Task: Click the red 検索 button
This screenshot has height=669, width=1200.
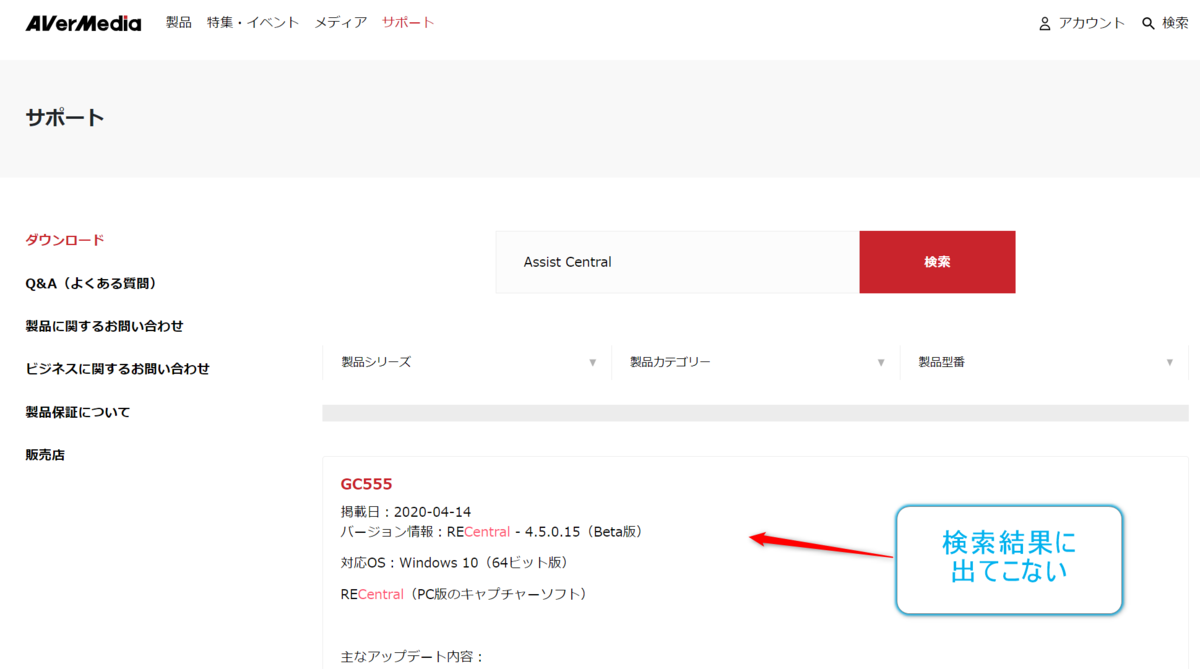Action: [x=937, y=262]
